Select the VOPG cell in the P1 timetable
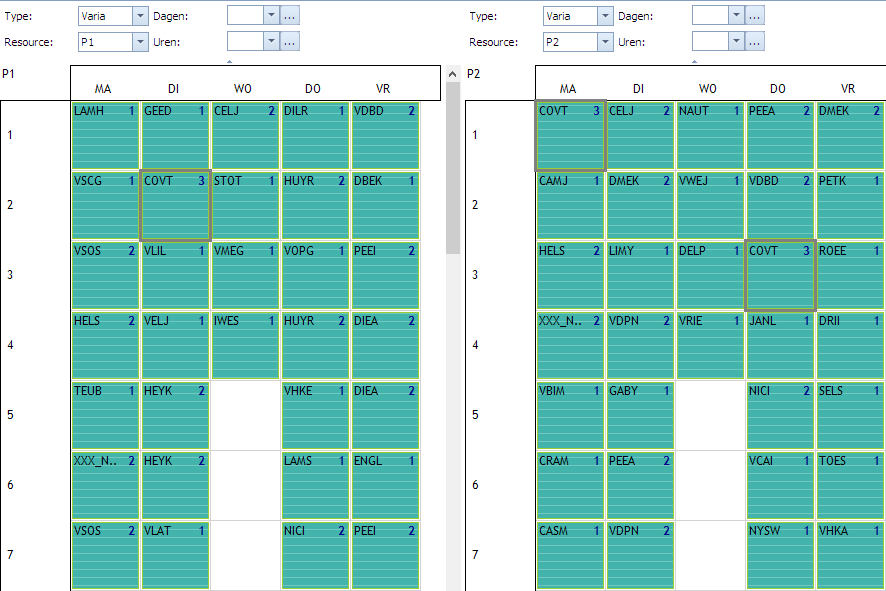Viewport: 886px width, 591px height. 315,276
